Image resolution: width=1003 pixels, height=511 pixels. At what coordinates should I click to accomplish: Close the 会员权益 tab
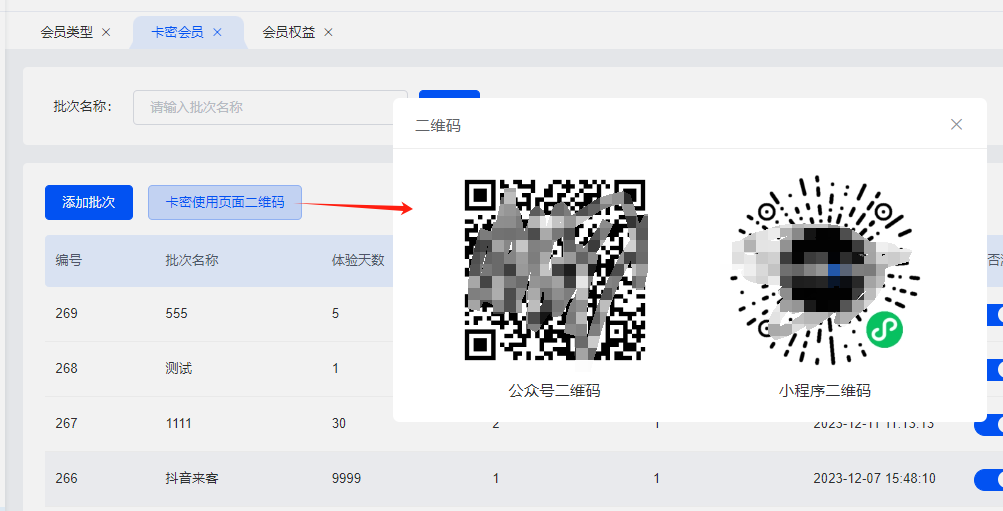328,32
